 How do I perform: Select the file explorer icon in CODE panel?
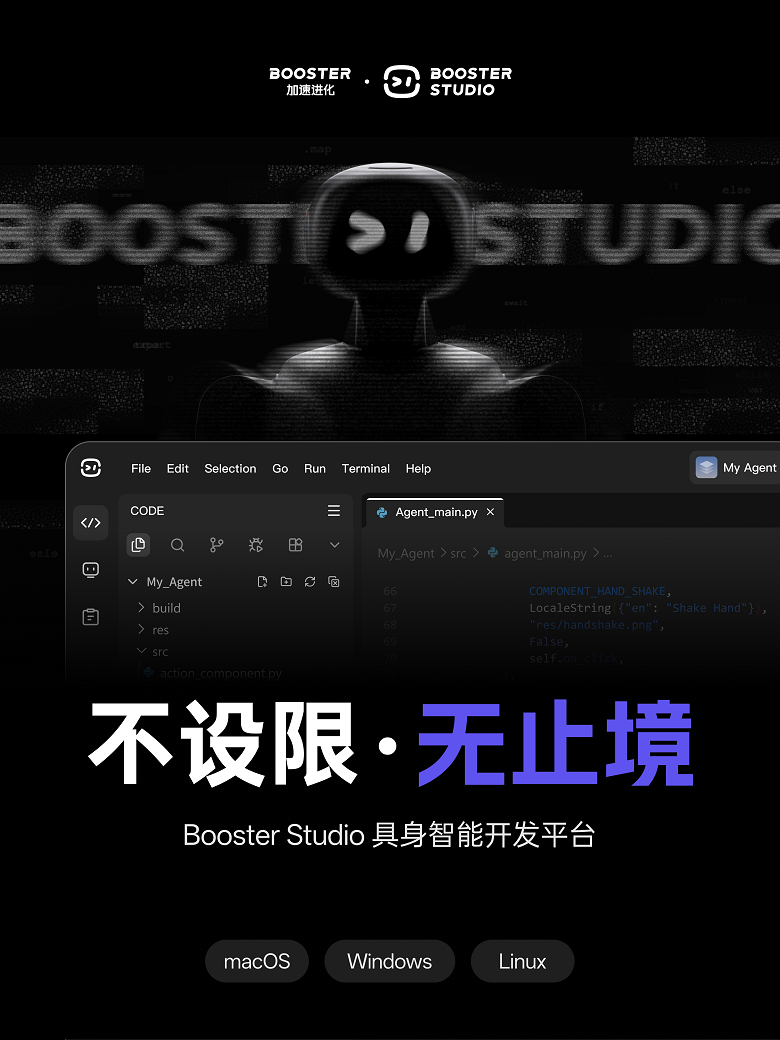pos(138,545)
